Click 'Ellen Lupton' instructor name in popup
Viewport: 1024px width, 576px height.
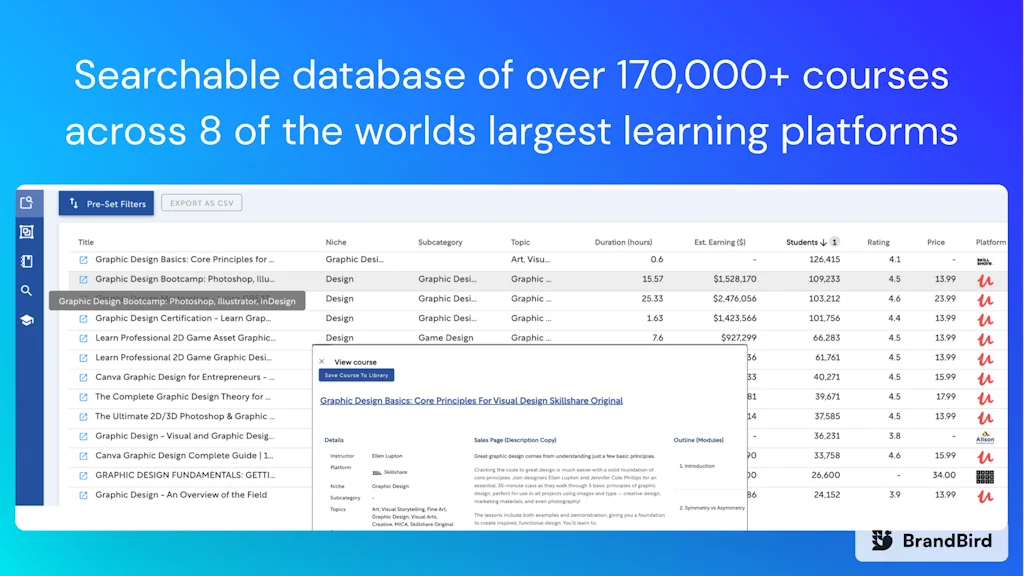pos(387,456)
